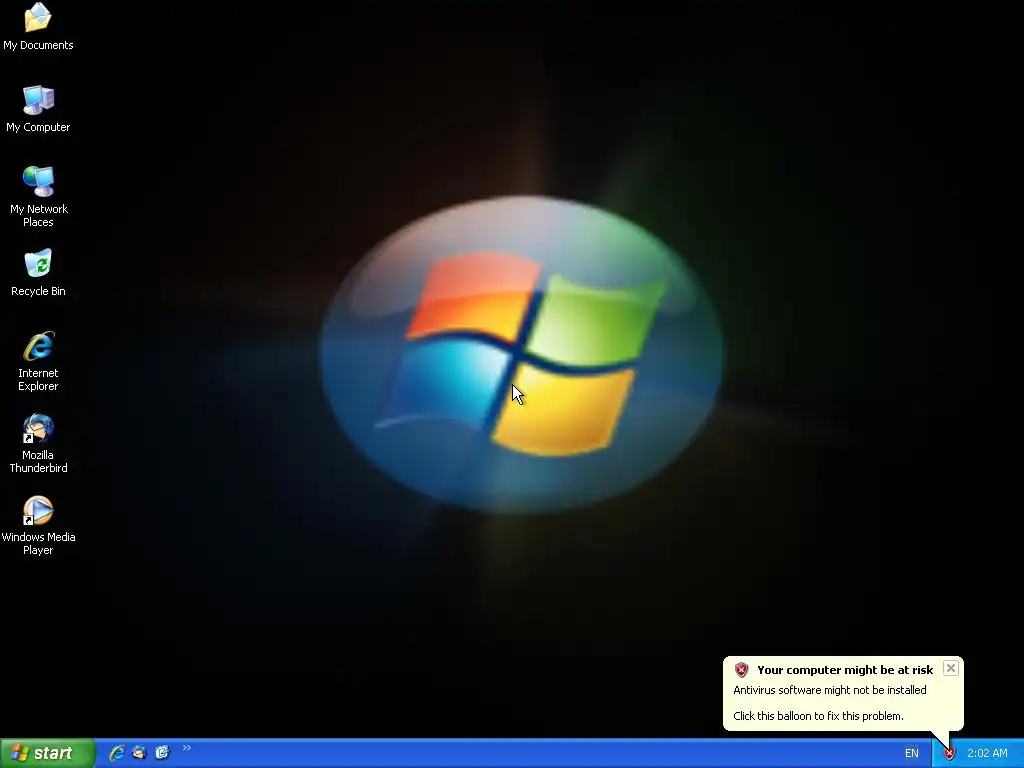Select Windows Media Player desktop shortcut
The width and height of the screenshot is (1024, 768).
[x=38, y=526]
